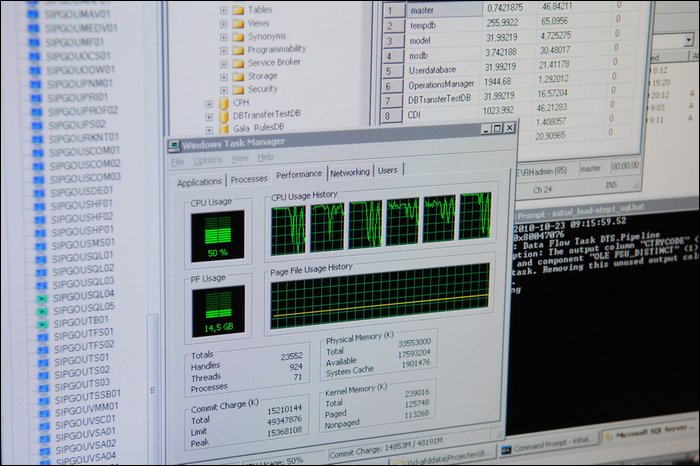Click the Microsoft SQL Server taskbar button
Screen dimensions: 700x466
[648, 435]
